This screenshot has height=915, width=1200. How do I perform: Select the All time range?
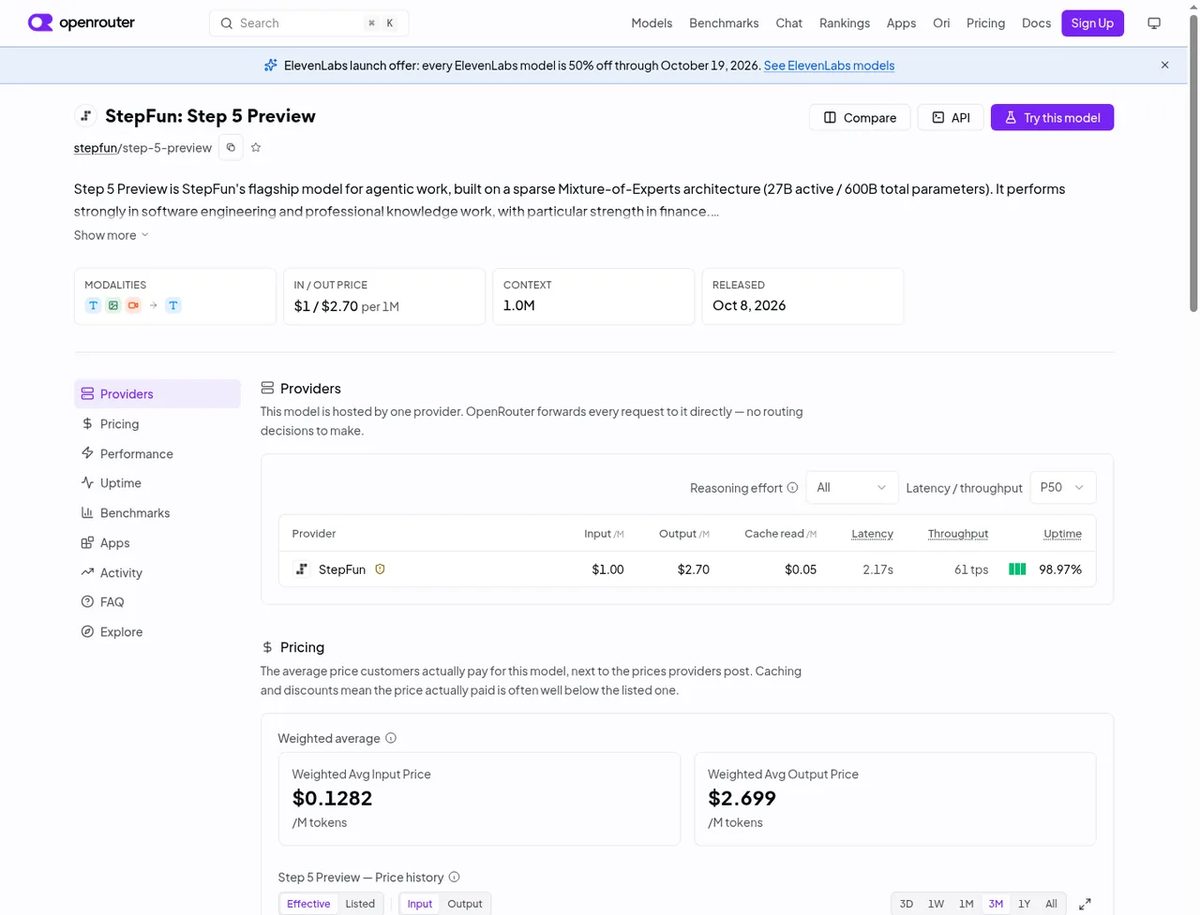tap(1051, 904)
